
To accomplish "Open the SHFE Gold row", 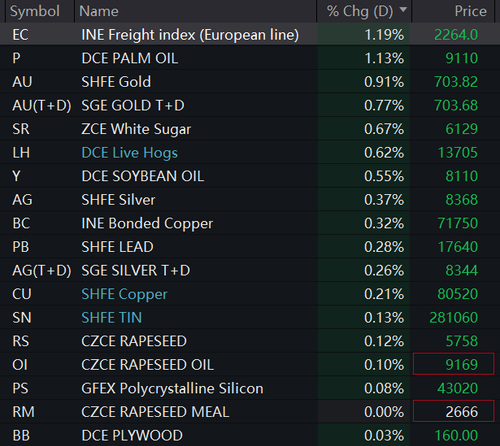I will coord(116,82).
